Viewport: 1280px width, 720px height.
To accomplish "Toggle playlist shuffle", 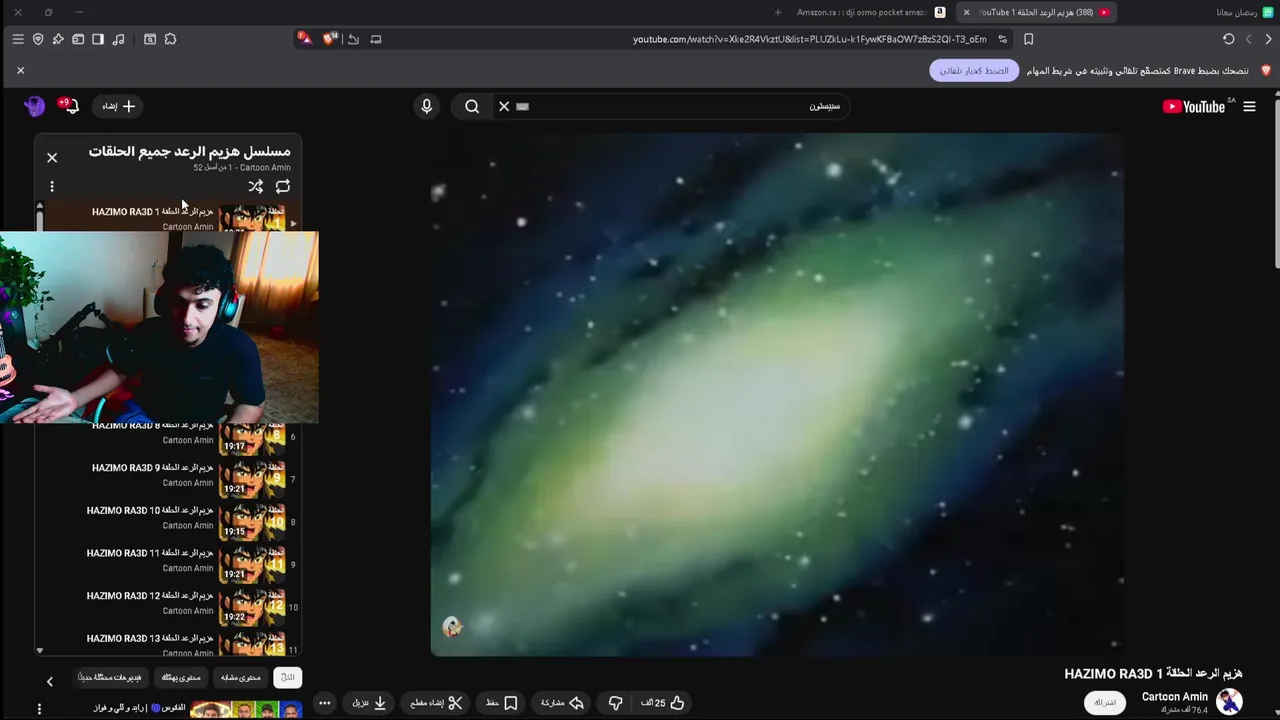I will click(256, 186).
